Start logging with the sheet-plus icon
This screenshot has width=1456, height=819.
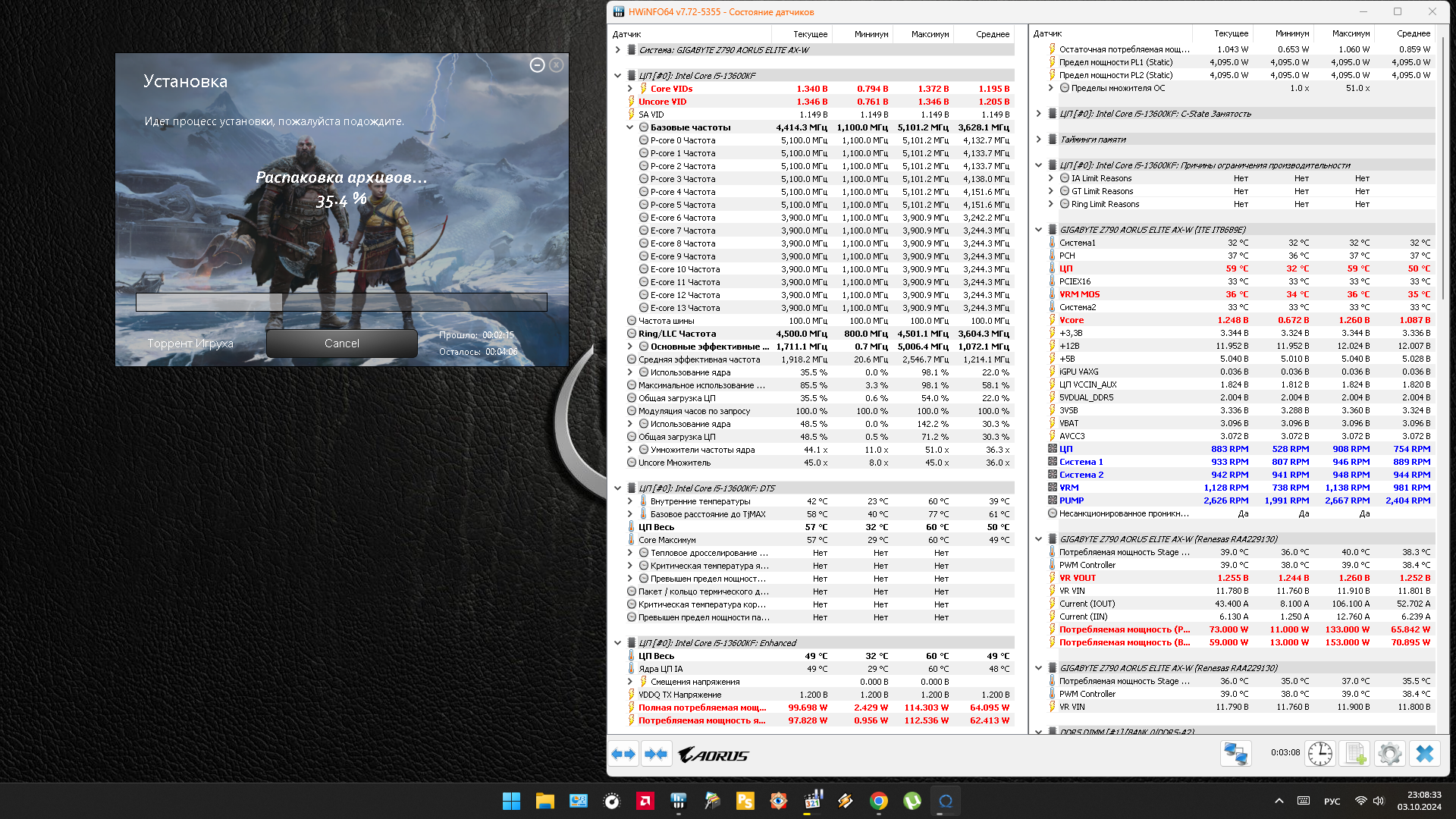click(1354, 754)
